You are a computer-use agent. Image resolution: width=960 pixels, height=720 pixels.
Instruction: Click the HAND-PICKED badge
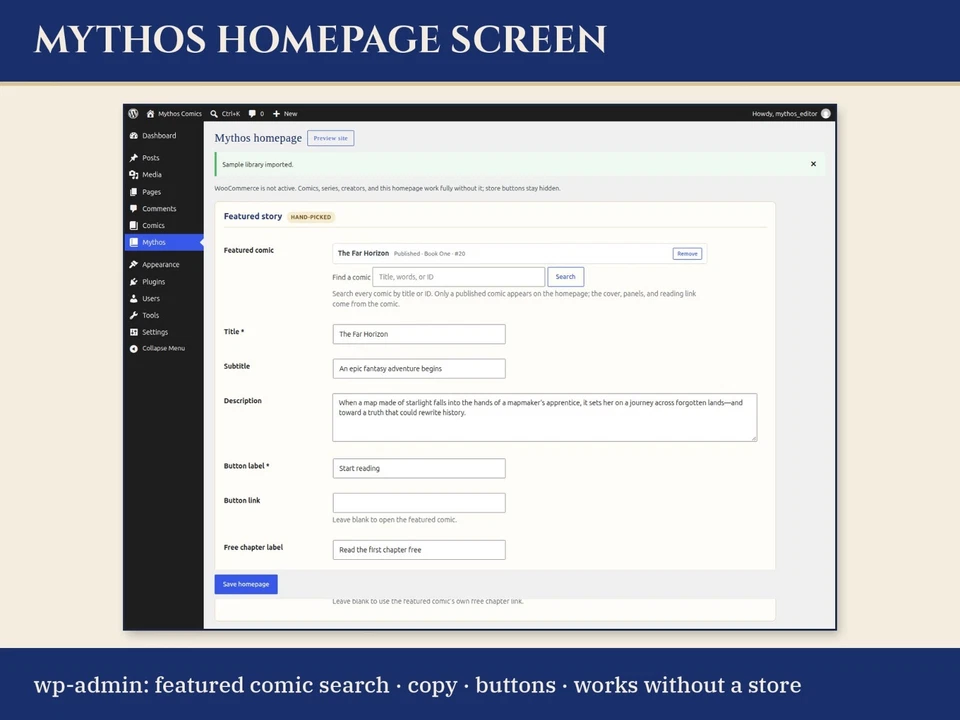(311, 217)
